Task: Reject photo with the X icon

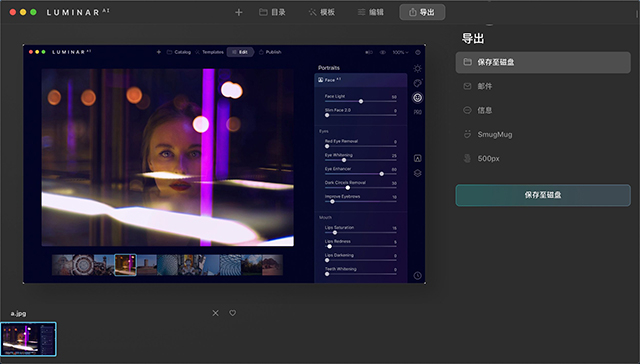Action: (216, 313)
